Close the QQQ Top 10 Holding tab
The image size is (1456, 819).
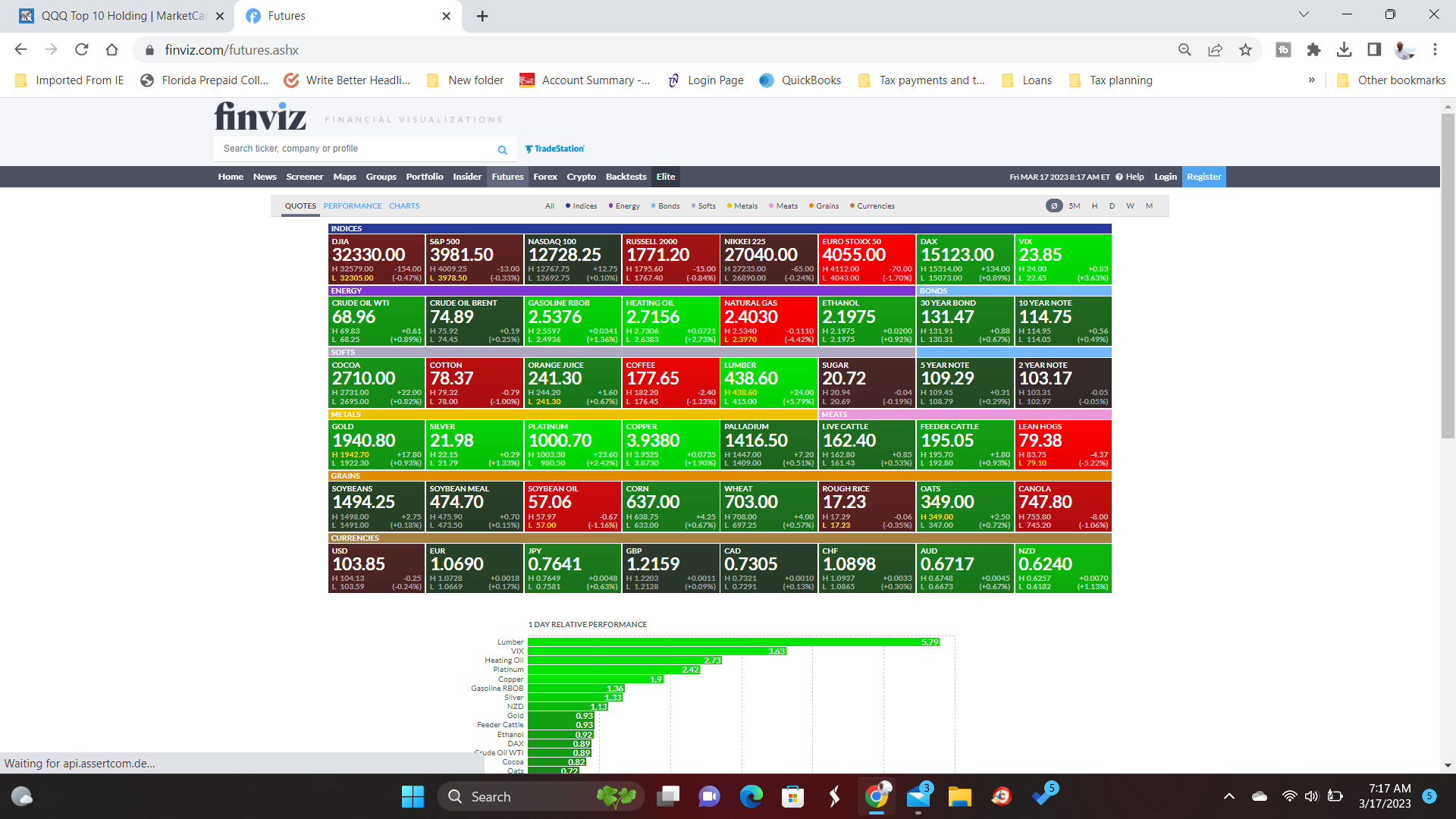click(x=220, y=16)
